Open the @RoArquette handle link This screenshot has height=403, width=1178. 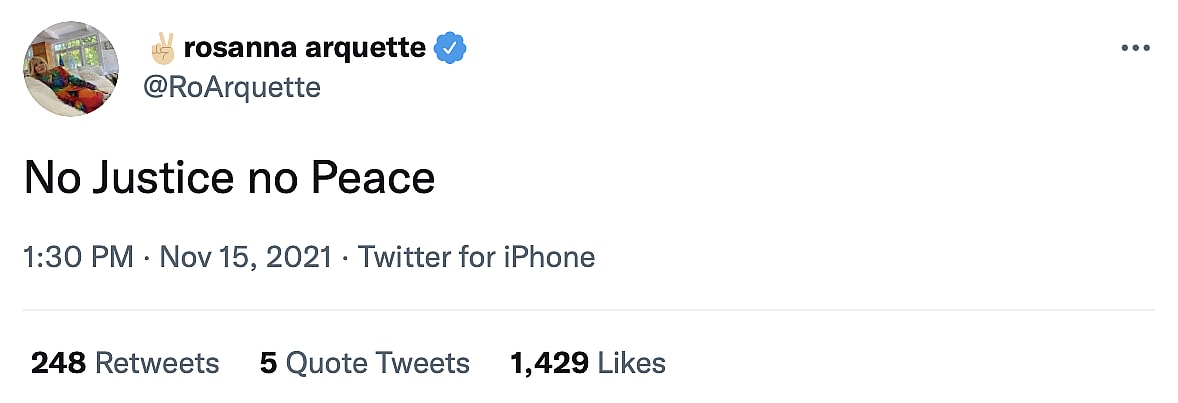232,87
